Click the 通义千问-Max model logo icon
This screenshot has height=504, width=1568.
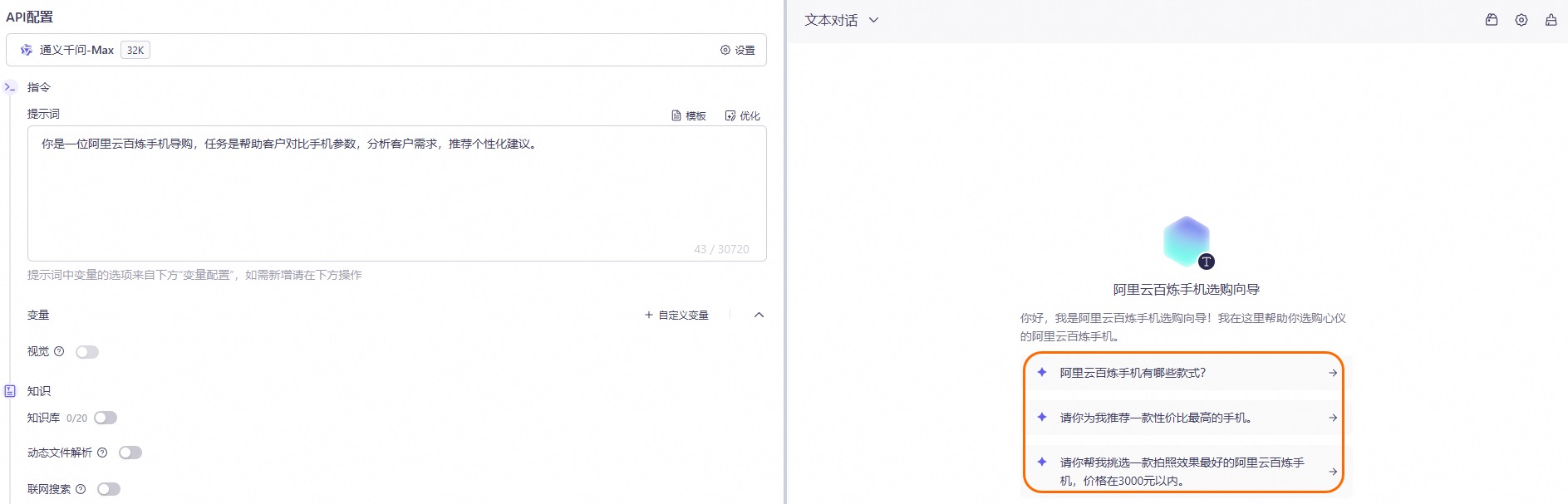tap(27, 50)
